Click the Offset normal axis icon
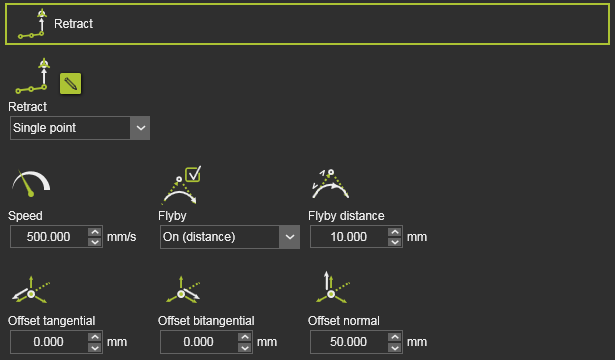The width and height of the screenshot is (615, 360). pyautogui.click(x=333, y=287)
